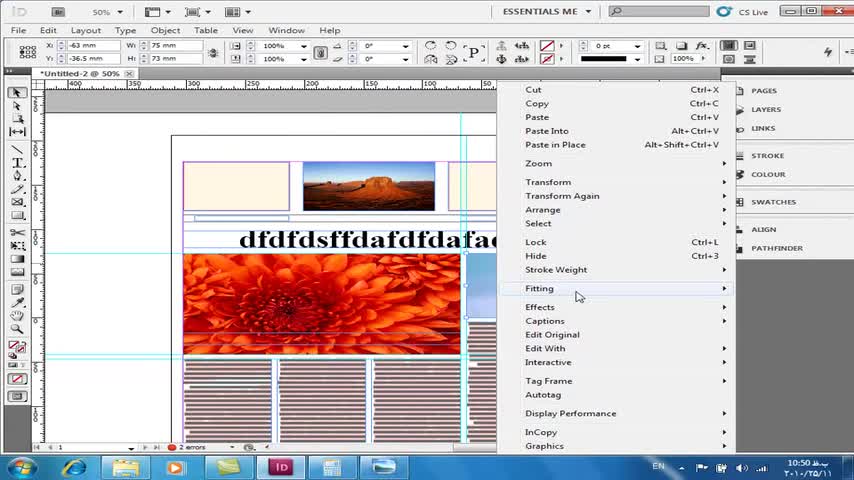This screenshot has width=854, height=480.
Task: Click the orange flower image on the page
Action: pos(321,303)
